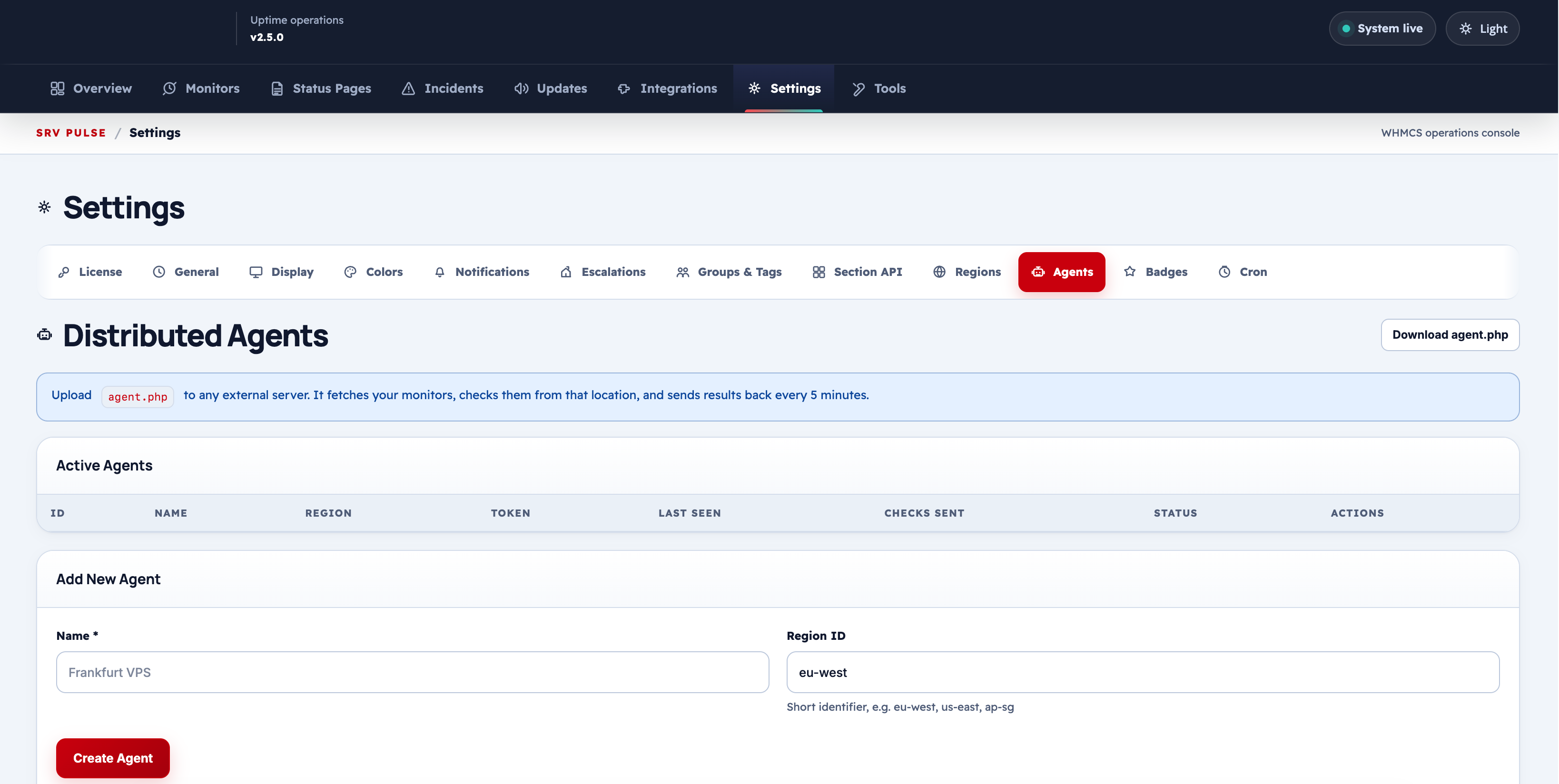Click the CHECKS SENT column header

tap(924, 513)
